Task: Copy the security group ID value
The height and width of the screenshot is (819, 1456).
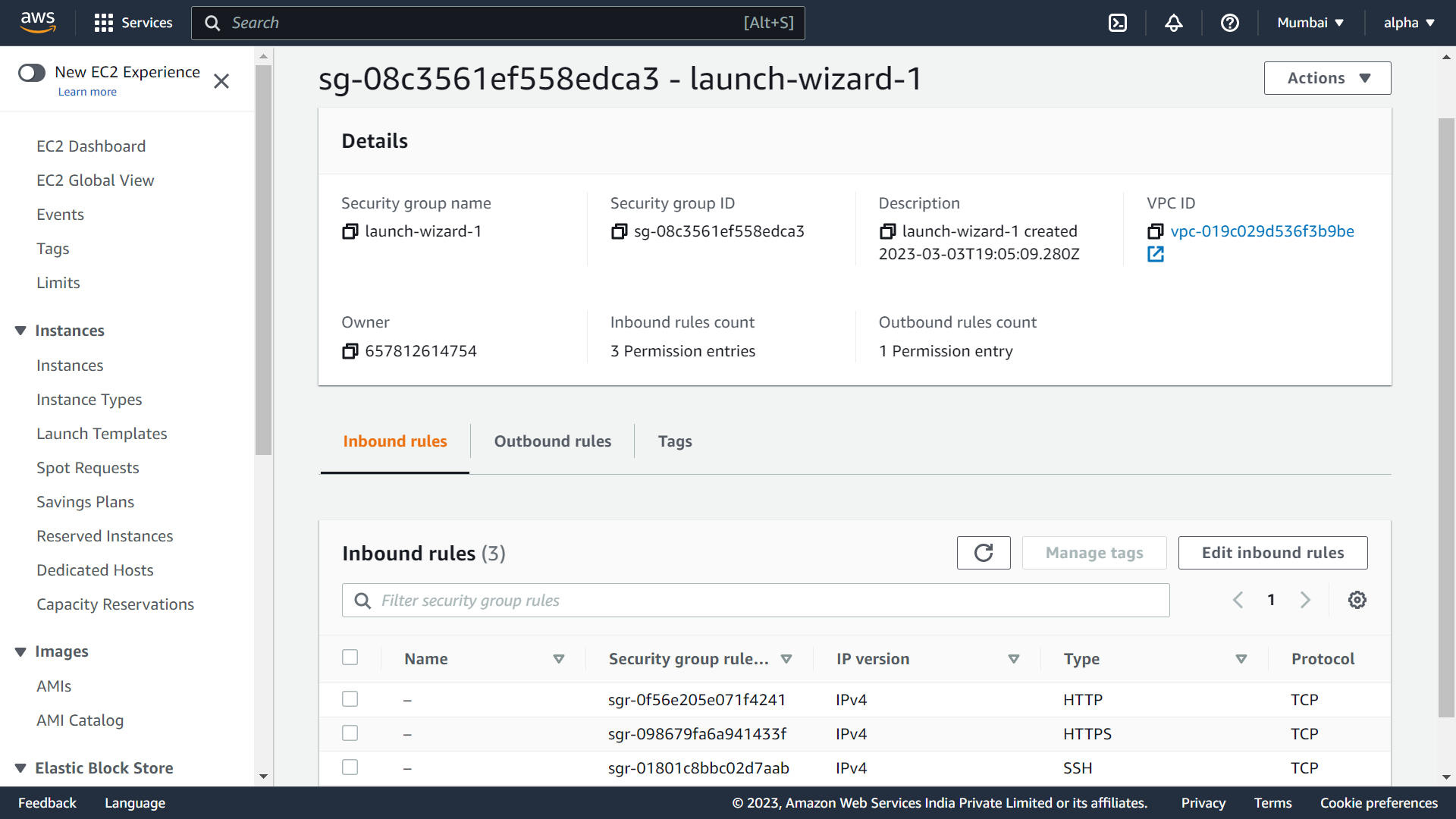Action: [x=619, y=231]
